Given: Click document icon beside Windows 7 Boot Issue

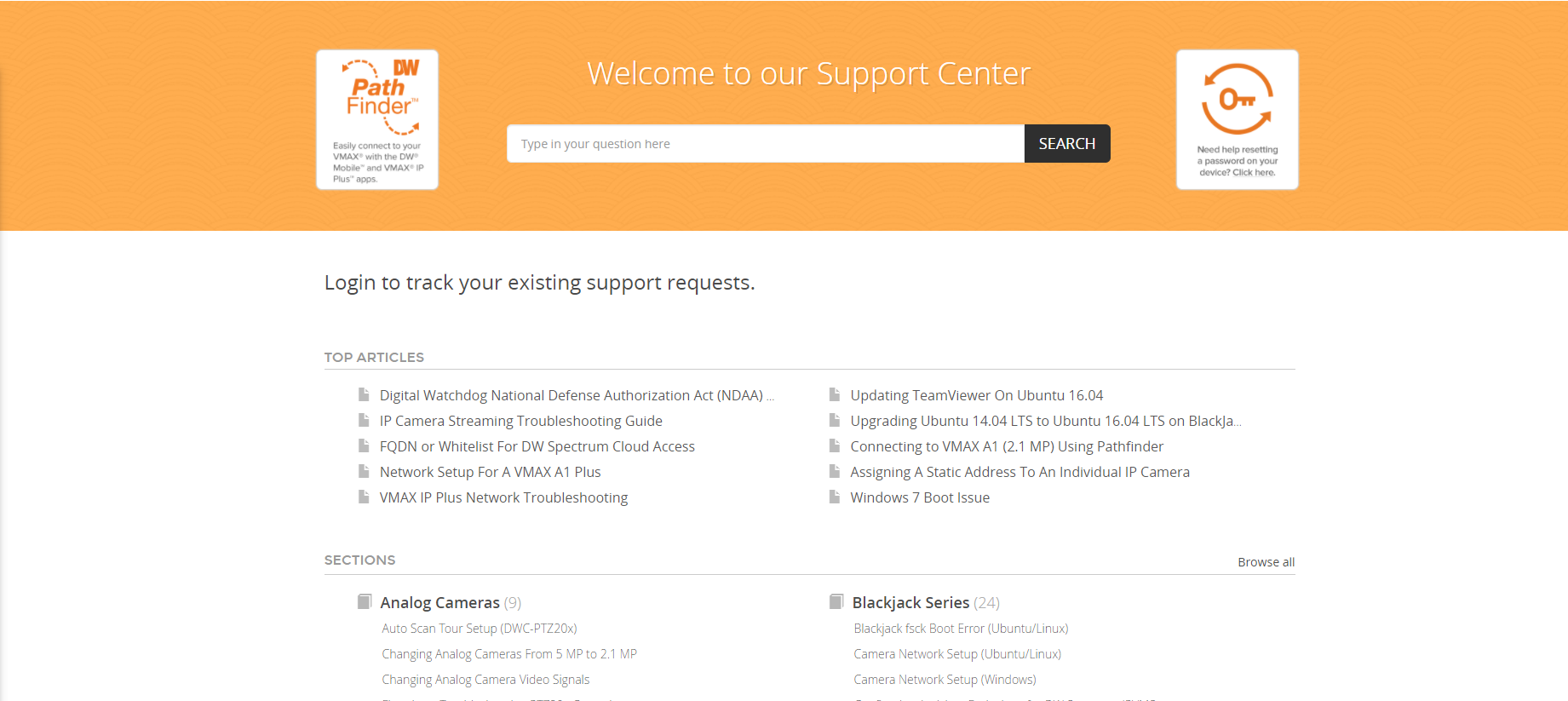Looking at the screenshot, I should [x=835, y=497].
